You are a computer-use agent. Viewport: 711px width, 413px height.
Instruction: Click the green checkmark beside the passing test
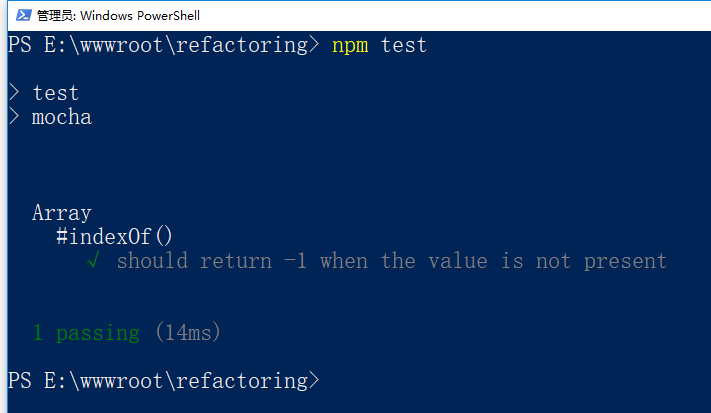coord(93,261)
